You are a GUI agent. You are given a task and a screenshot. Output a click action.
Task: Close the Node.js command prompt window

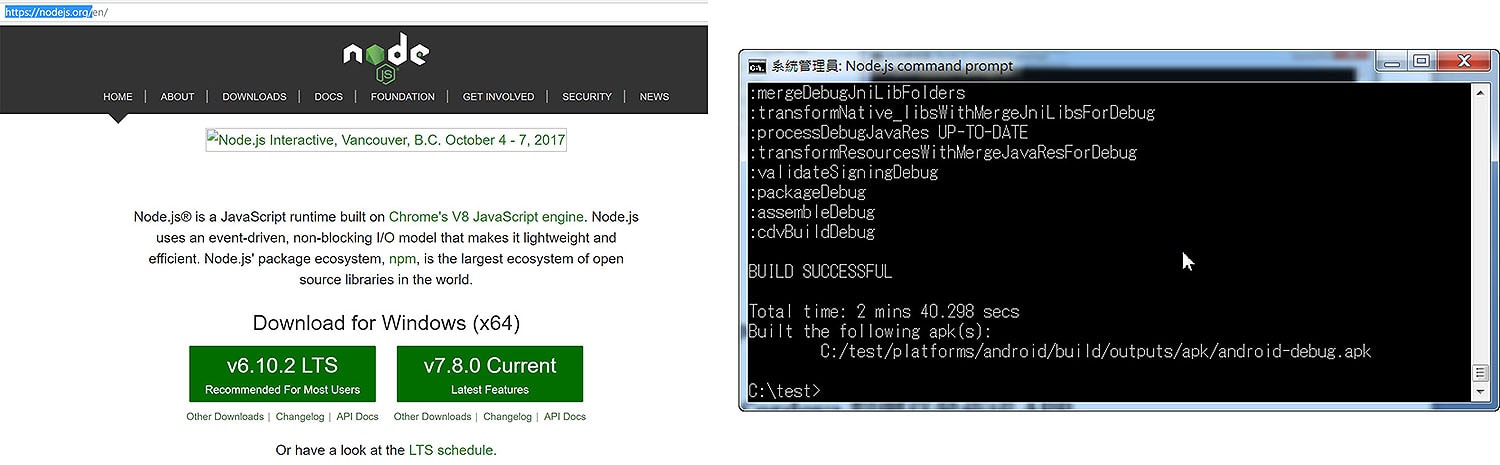(x=1463, y=62)
